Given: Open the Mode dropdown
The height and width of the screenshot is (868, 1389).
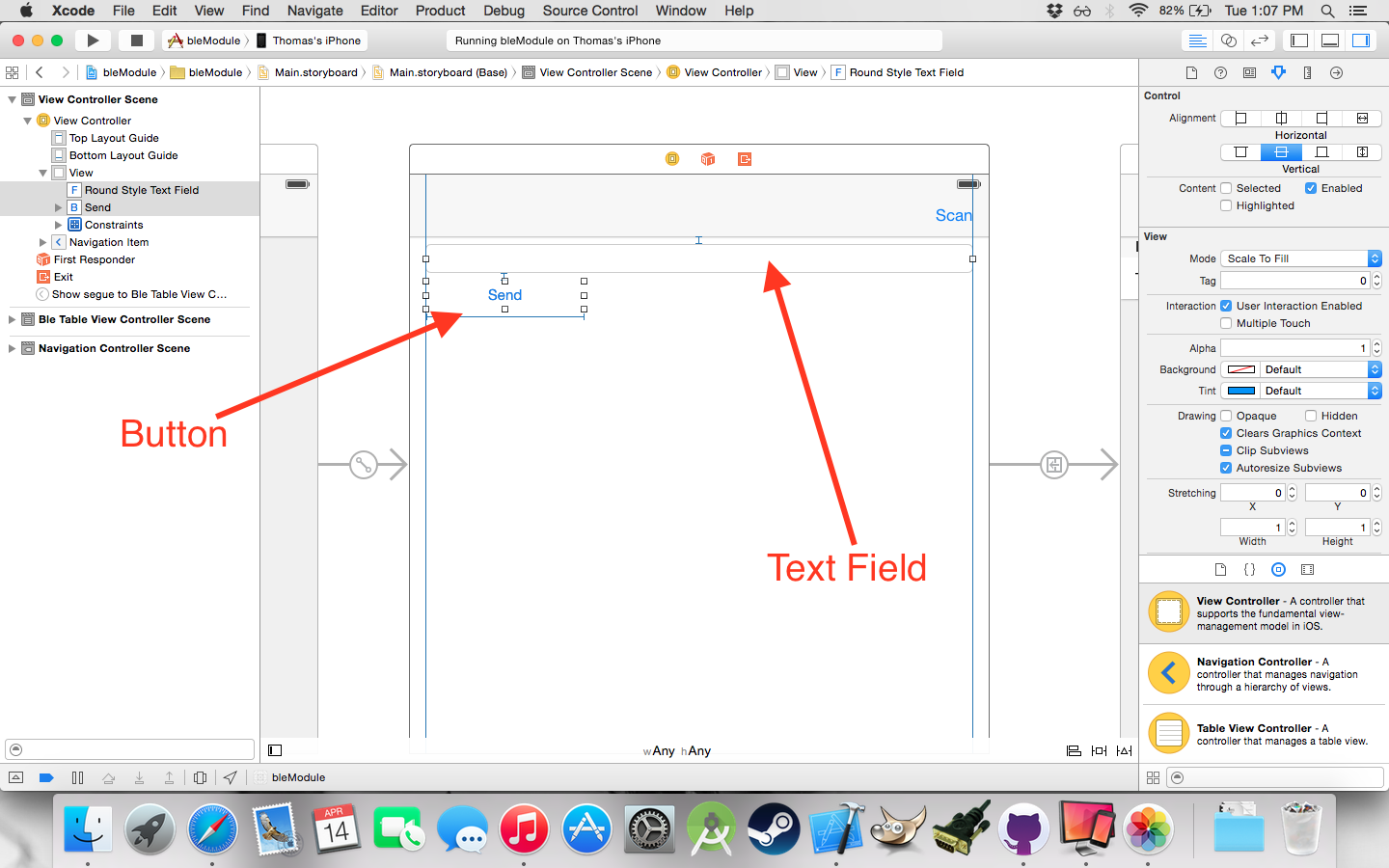Looking at the screenshot, I should tap(1301, 258).
